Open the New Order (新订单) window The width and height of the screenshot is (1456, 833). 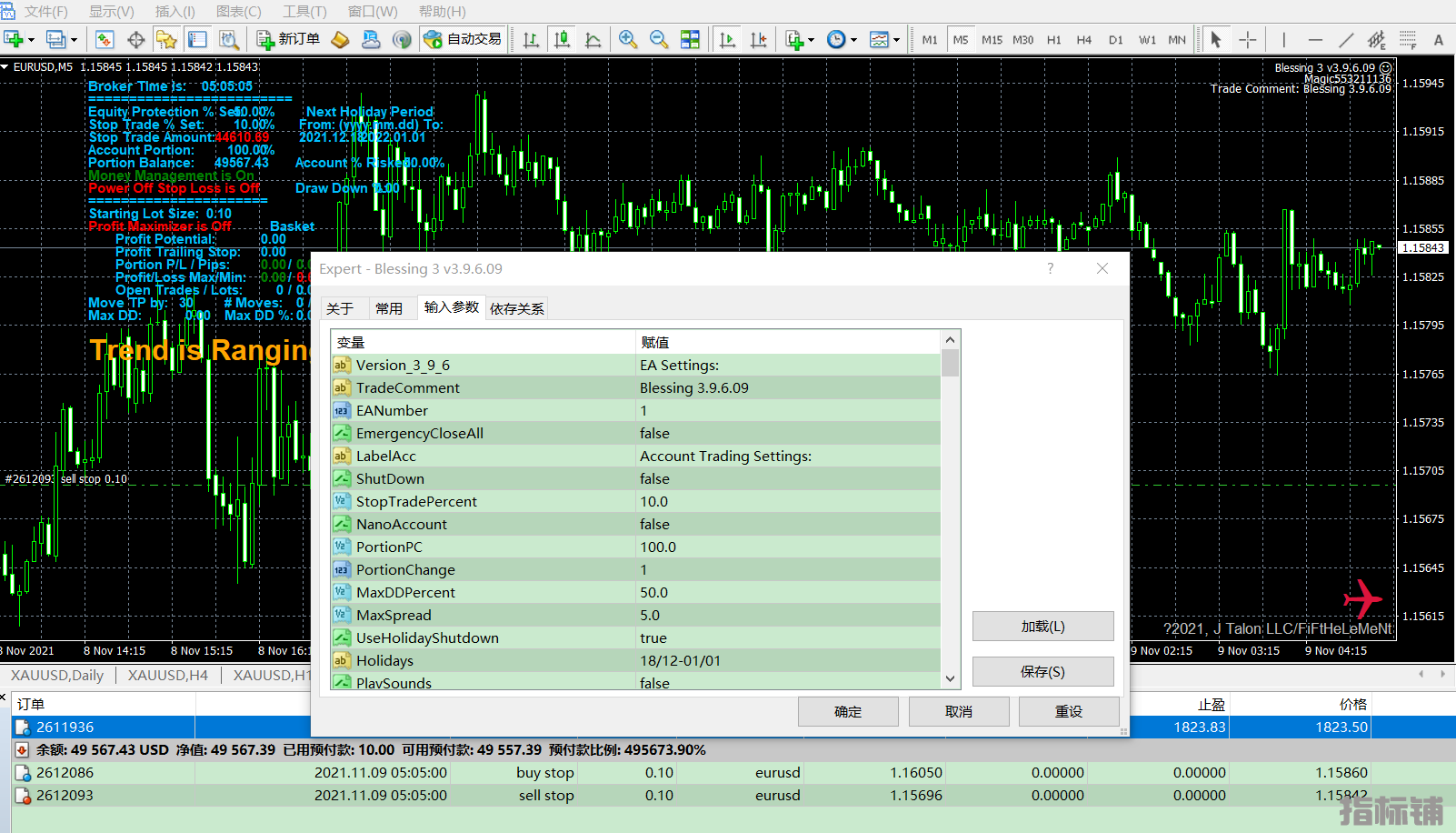tap(289, 39)
